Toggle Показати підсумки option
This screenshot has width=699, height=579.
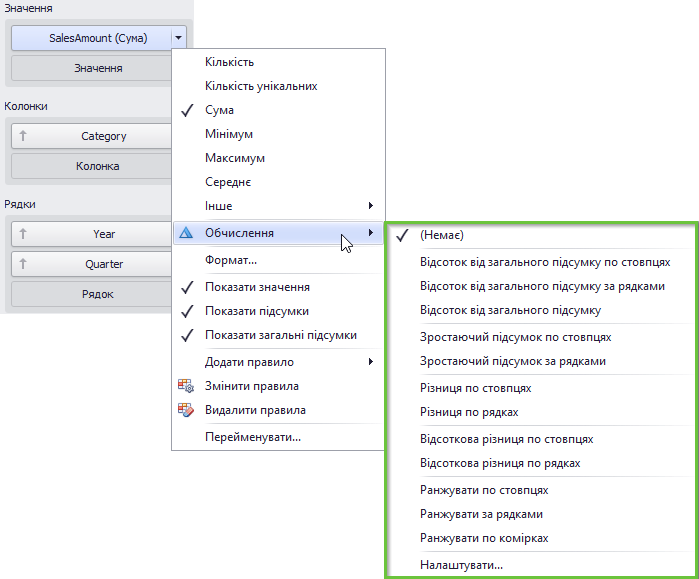pyautogui.click(x=278, y=311)
